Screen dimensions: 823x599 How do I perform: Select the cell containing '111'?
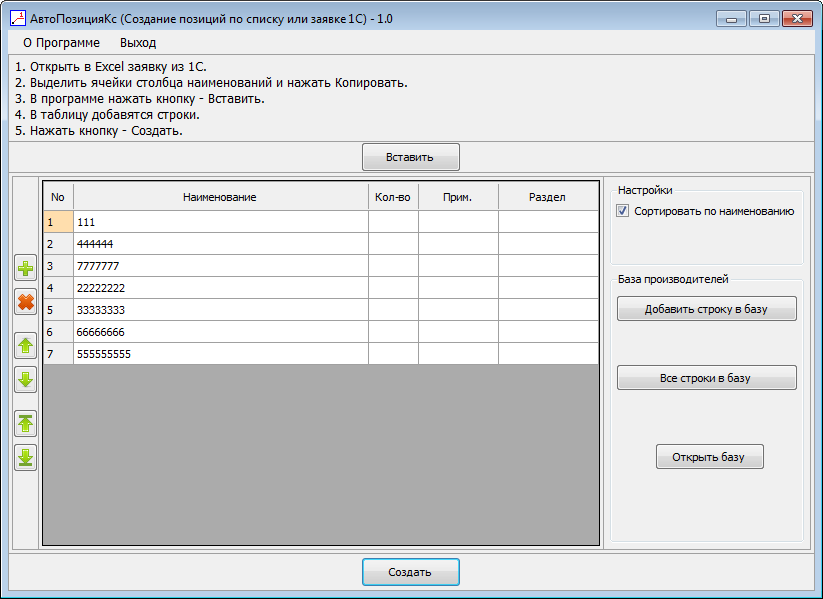(x=221, y=222)
